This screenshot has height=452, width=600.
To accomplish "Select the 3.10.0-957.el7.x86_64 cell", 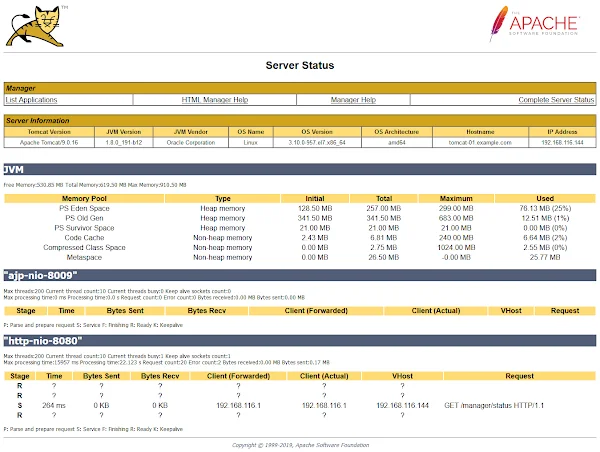I will click(317, 142).
